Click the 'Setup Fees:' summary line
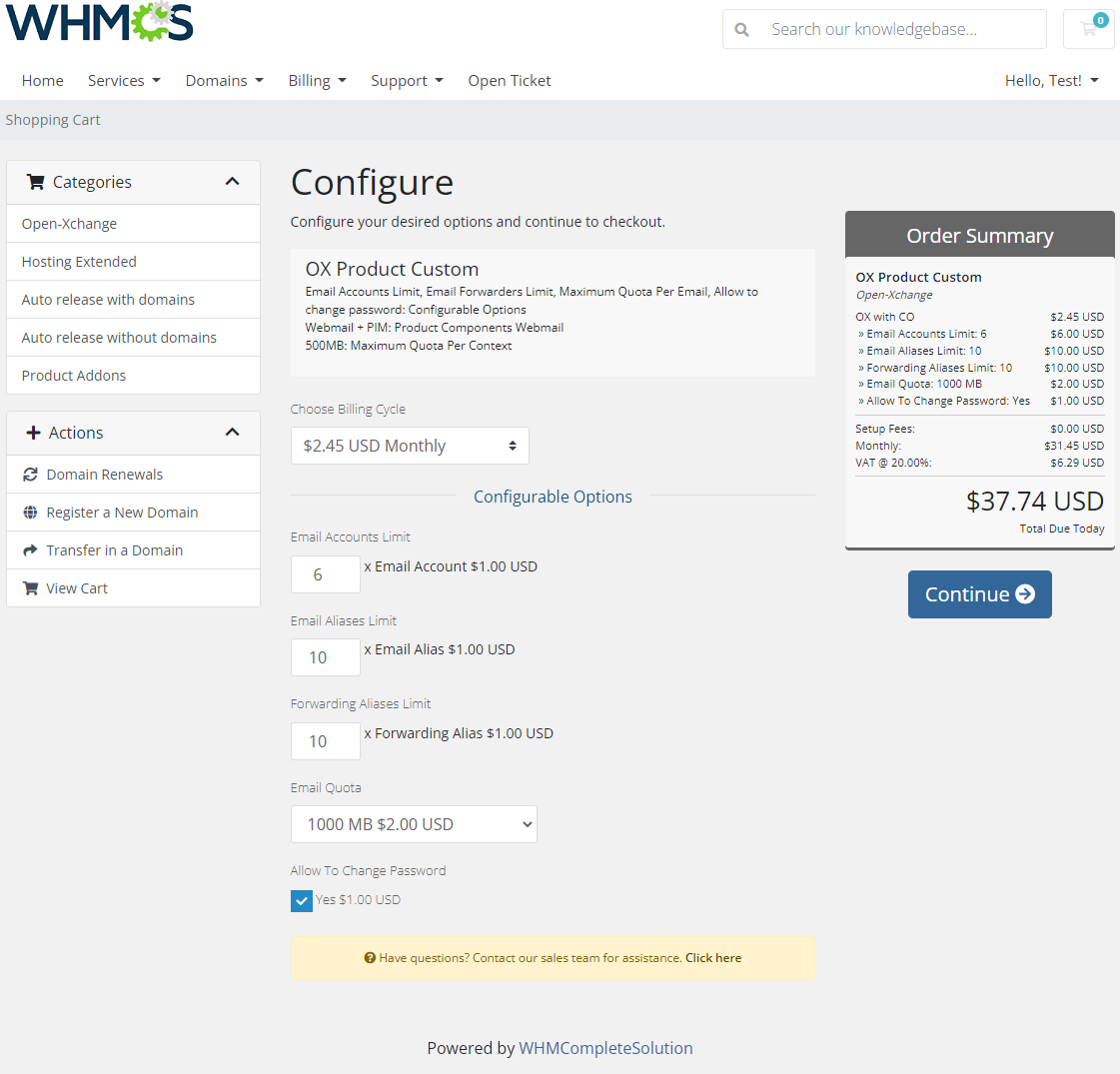 pyautogui.click(x=980, y=429)
